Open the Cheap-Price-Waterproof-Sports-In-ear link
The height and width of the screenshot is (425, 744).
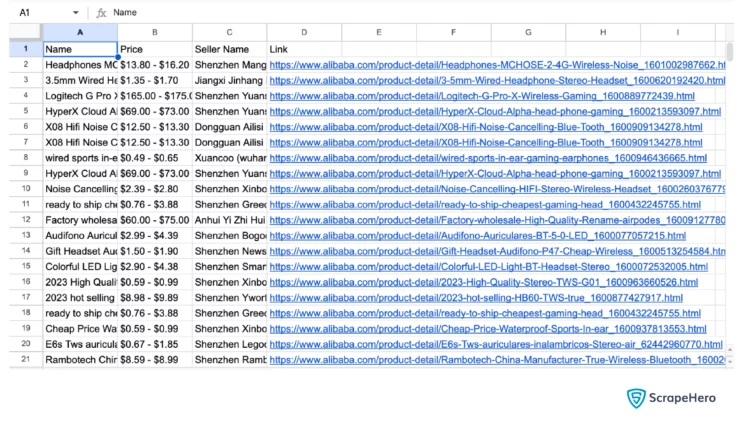pos(488,329)
